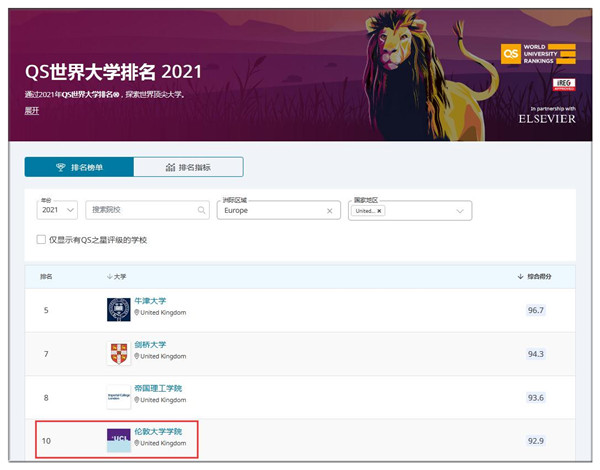Click the chart icon on 排名指标 tab
This screenshot has height=470, width=600.
(x=170, y=167)
